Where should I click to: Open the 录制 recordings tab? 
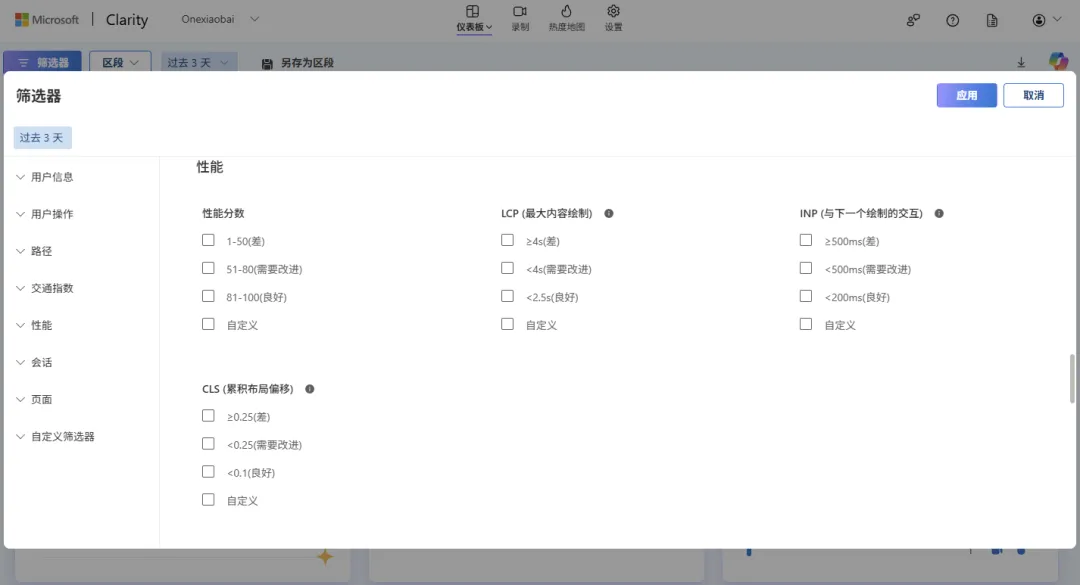click(x=520, y=19)
